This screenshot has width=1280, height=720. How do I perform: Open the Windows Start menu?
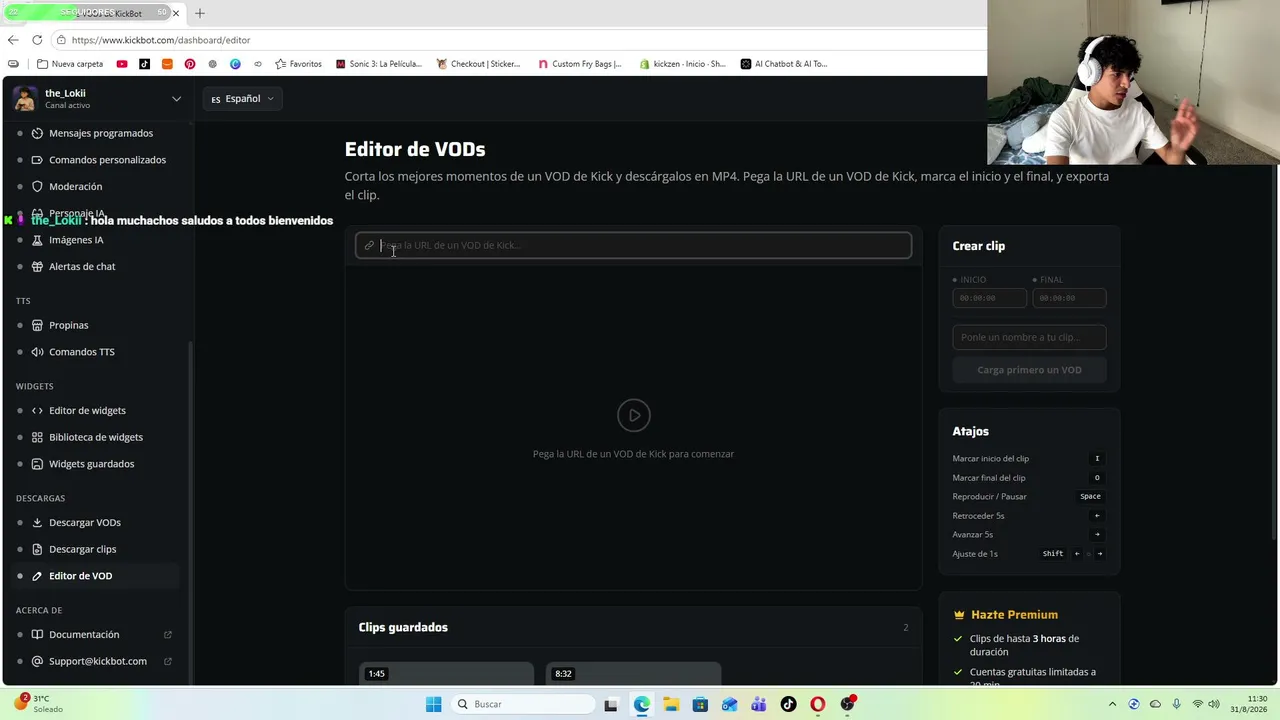pos(433,704)
